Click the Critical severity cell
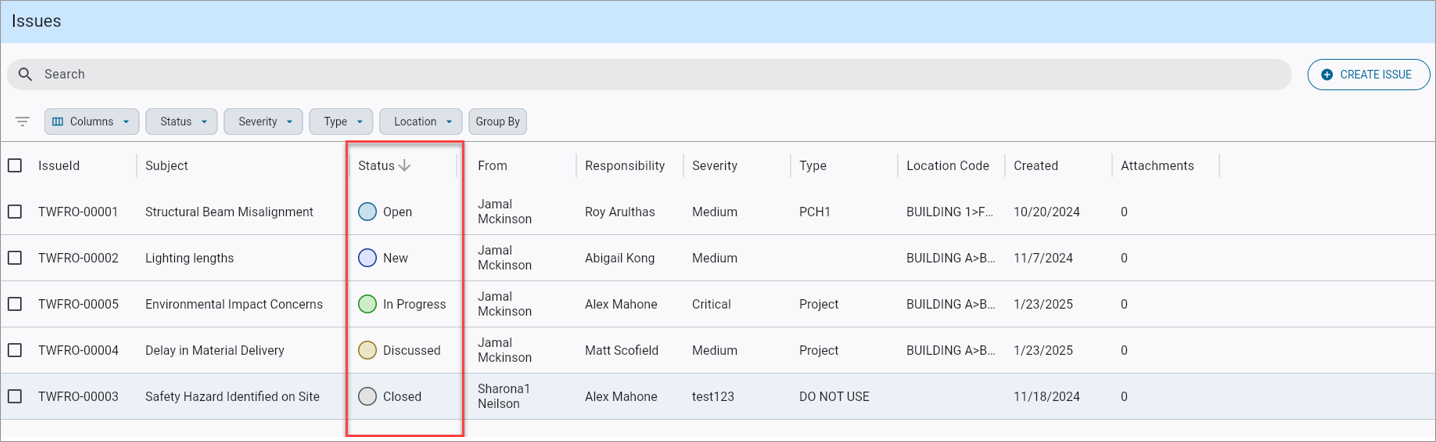 (711, 304)
